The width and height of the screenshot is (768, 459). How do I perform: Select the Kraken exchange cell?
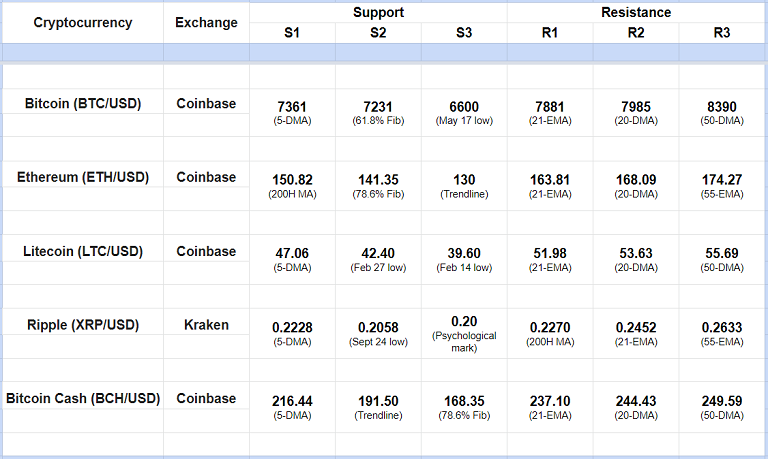[x=206, y=325]
